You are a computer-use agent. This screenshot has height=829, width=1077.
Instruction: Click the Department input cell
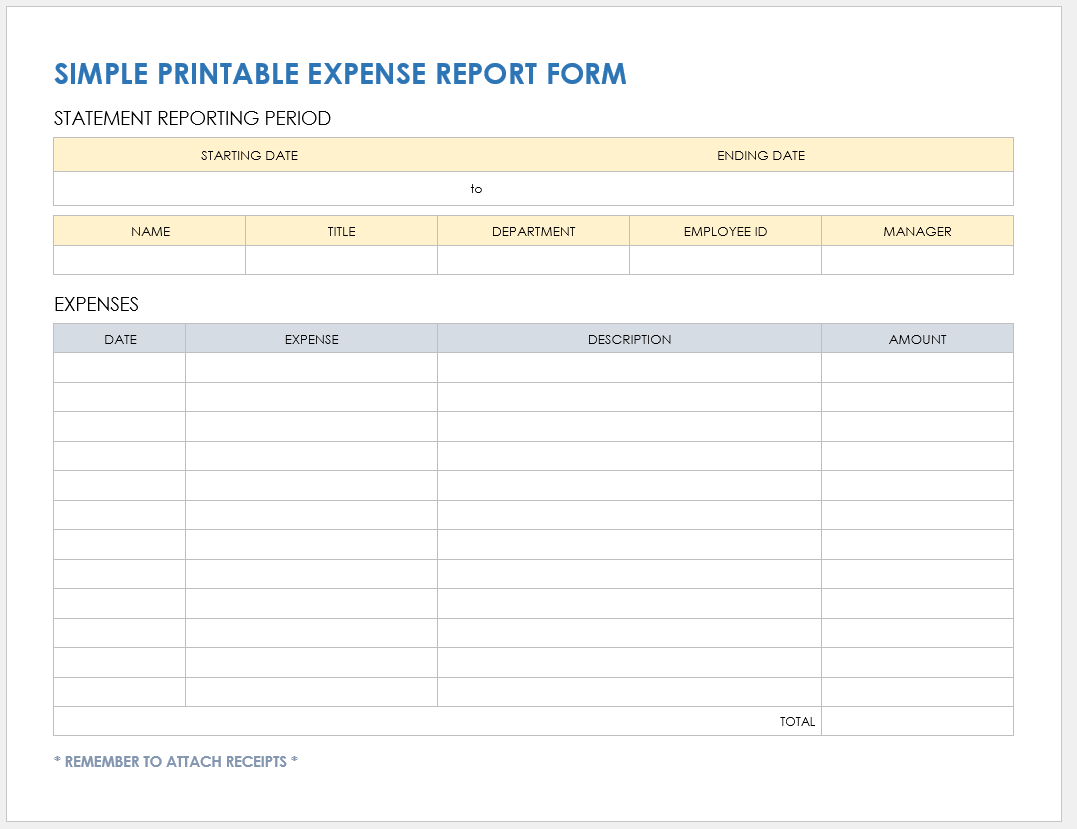[x=532, y=260]
